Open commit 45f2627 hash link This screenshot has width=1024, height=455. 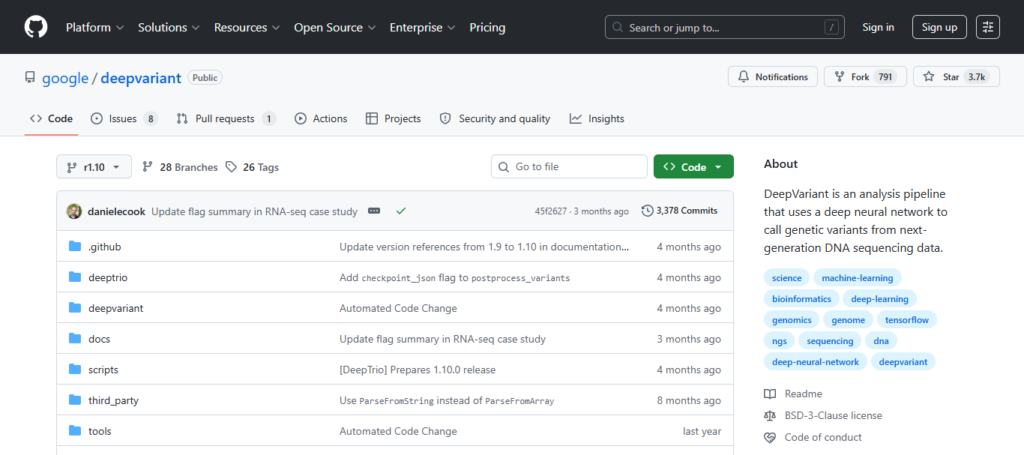coord(552,212)
